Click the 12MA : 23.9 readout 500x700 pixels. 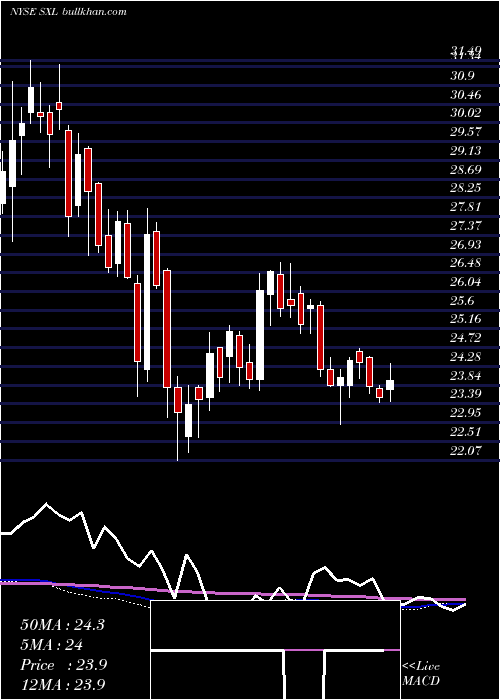(63, 685)
